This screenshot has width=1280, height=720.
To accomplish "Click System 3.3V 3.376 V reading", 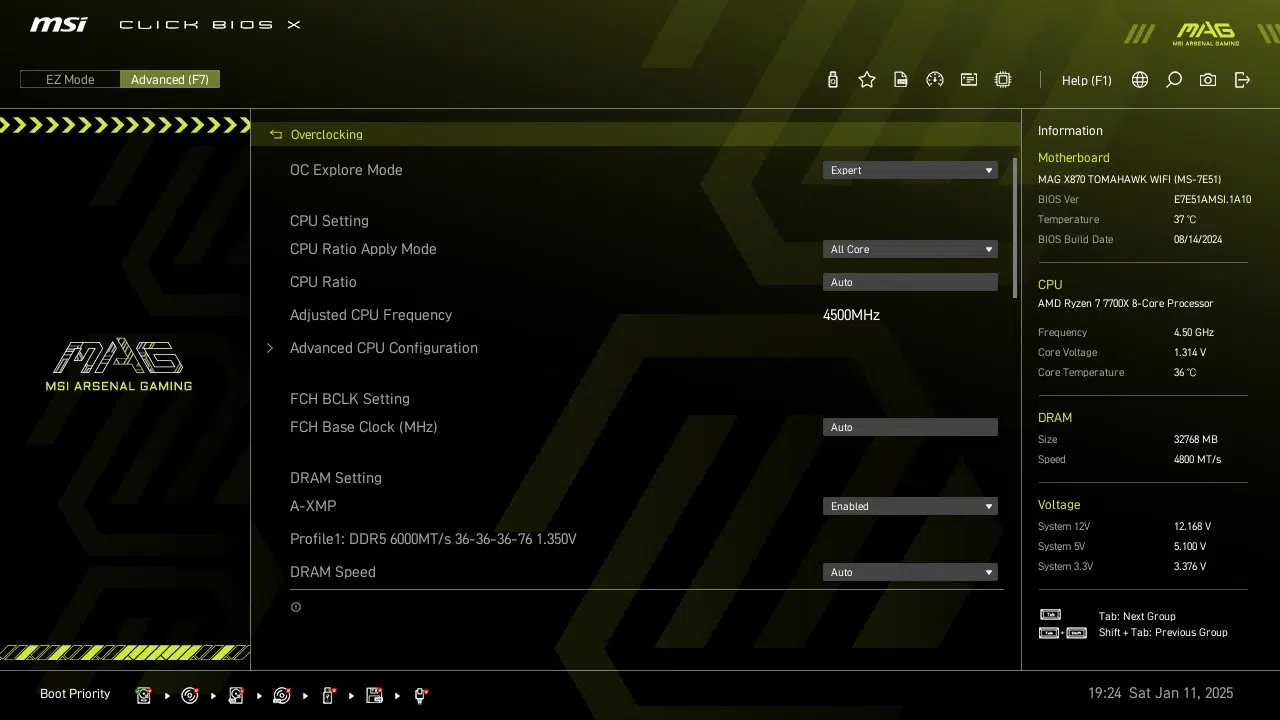I will [1190, 567].
